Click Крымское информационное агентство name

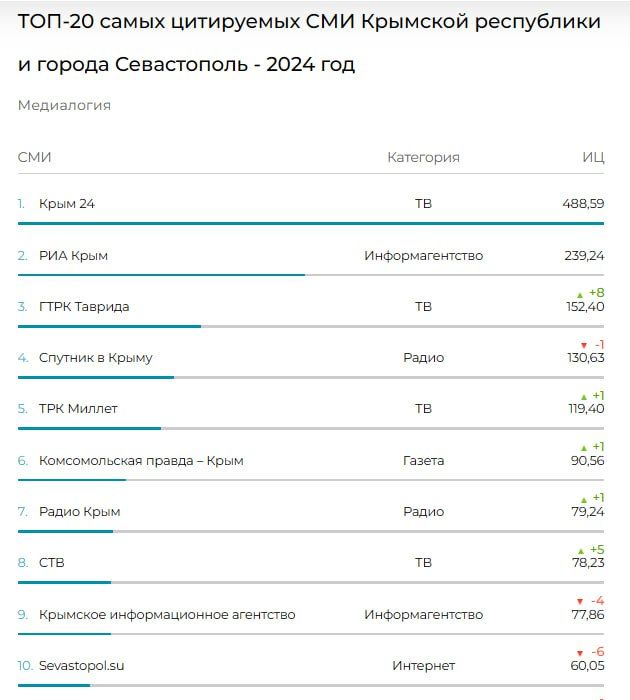167,615
